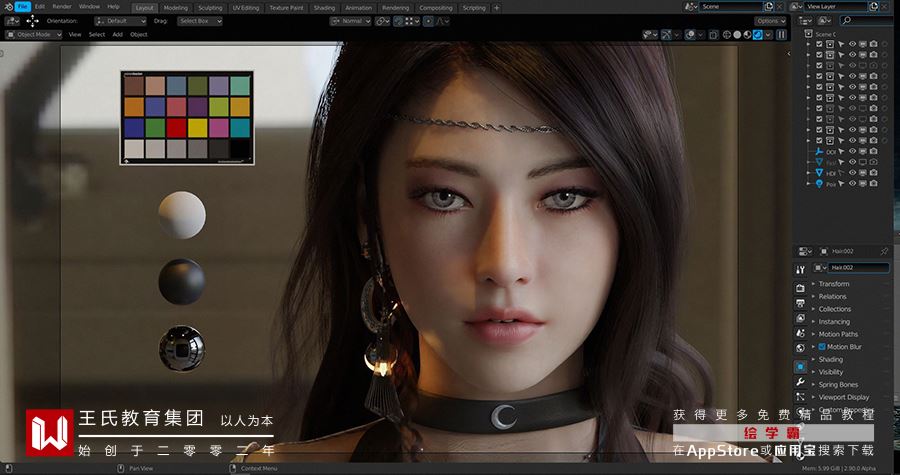
Task: Open the Scene properties tab
Action: pos(801,333)
